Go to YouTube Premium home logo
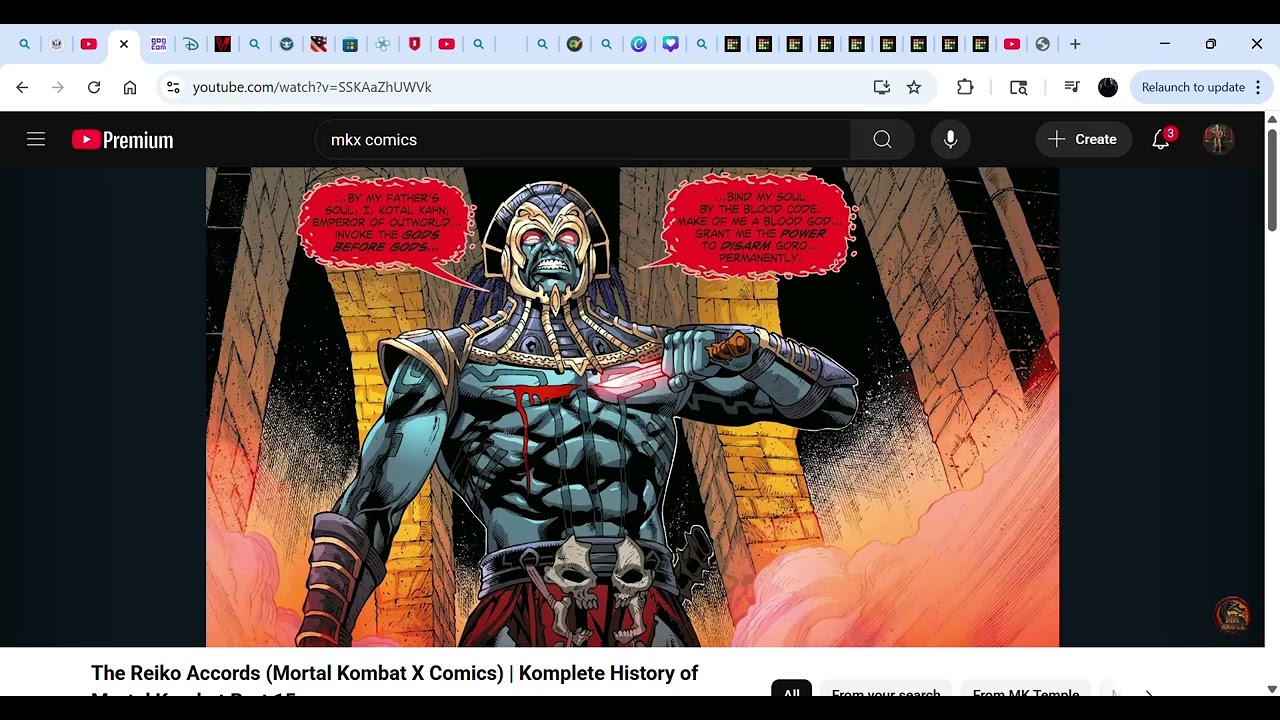Image resolution: width=1280 pixels, height=720 pixels. pos(122,140)
